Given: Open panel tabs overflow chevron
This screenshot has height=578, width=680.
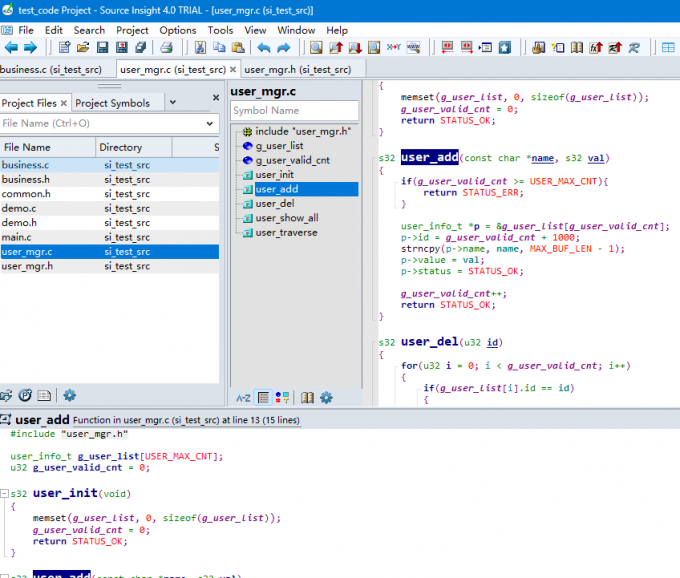Looking at the screenshot, I should (x=173, y=102).
